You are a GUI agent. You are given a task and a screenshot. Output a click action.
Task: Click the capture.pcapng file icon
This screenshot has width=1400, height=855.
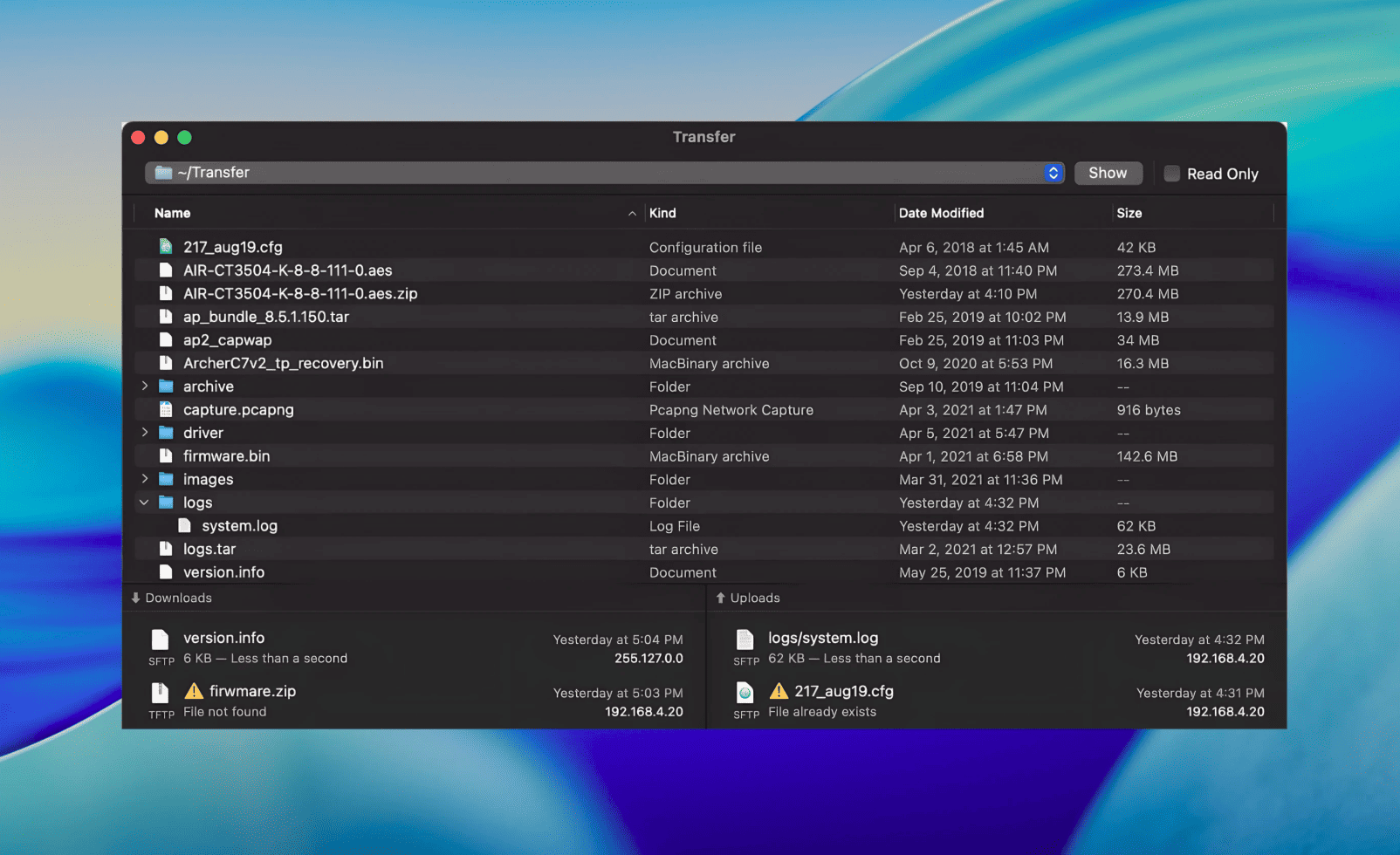[166, 409]
